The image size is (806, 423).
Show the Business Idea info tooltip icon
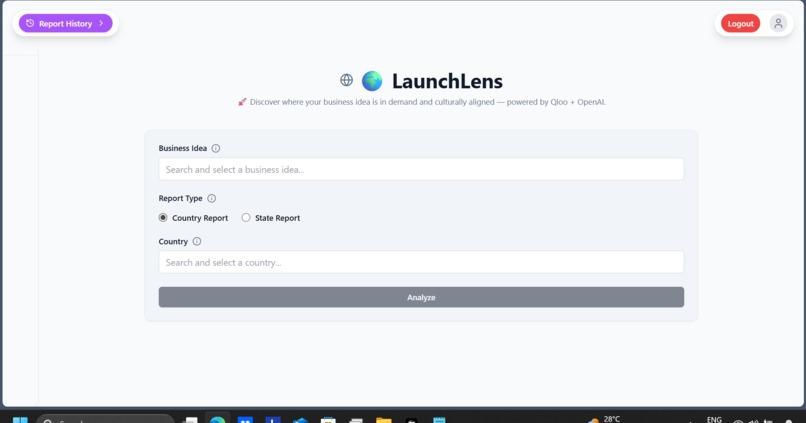tap(216, 148)
